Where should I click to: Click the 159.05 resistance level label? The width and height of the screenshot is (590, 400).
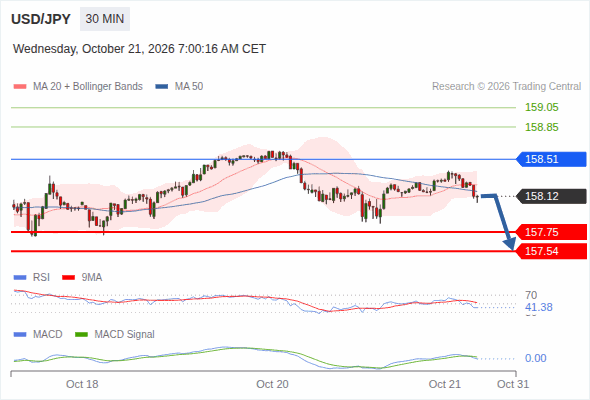541,107
